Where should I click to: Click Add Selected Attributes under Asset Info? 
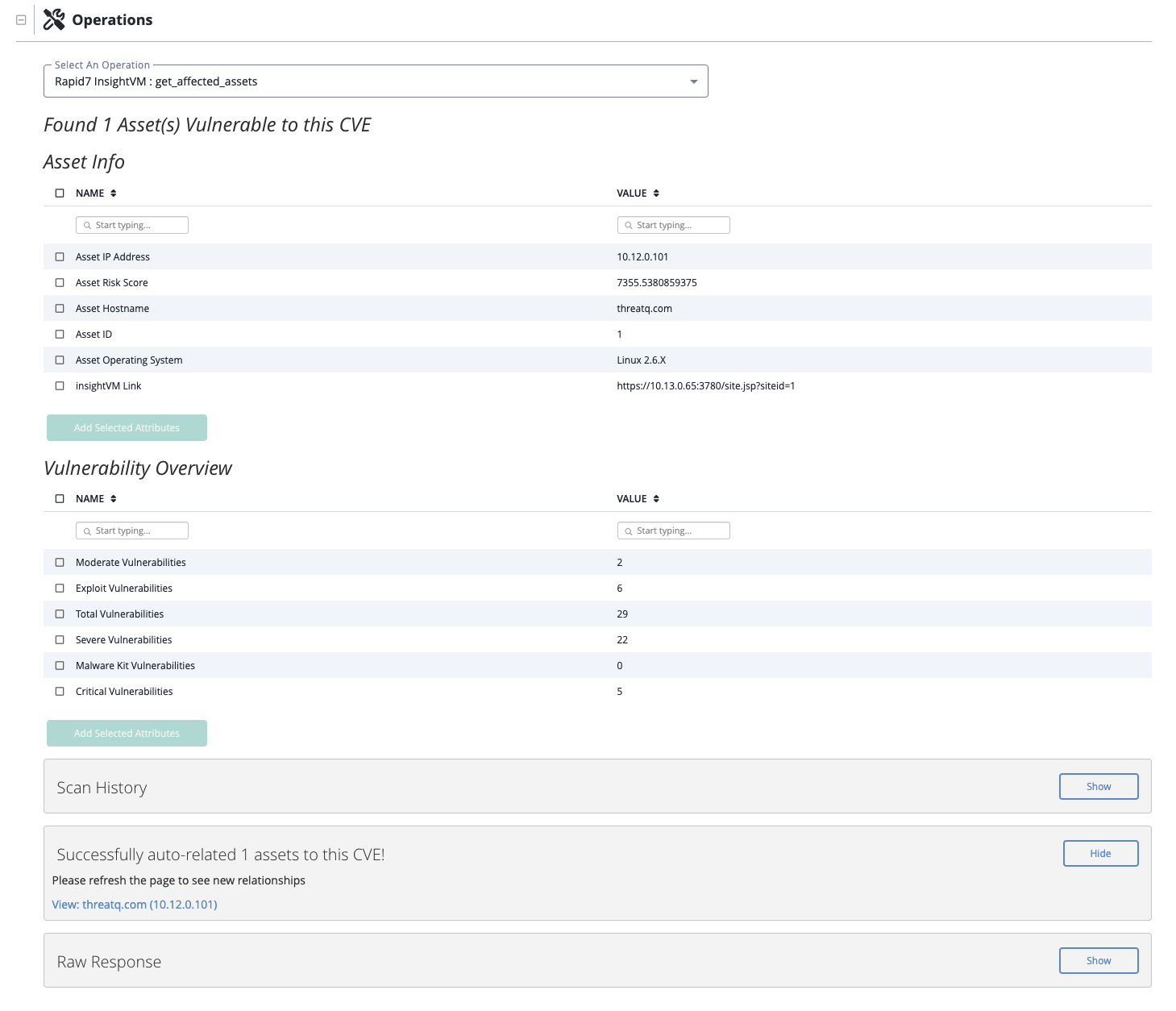[x=127, y=428]
